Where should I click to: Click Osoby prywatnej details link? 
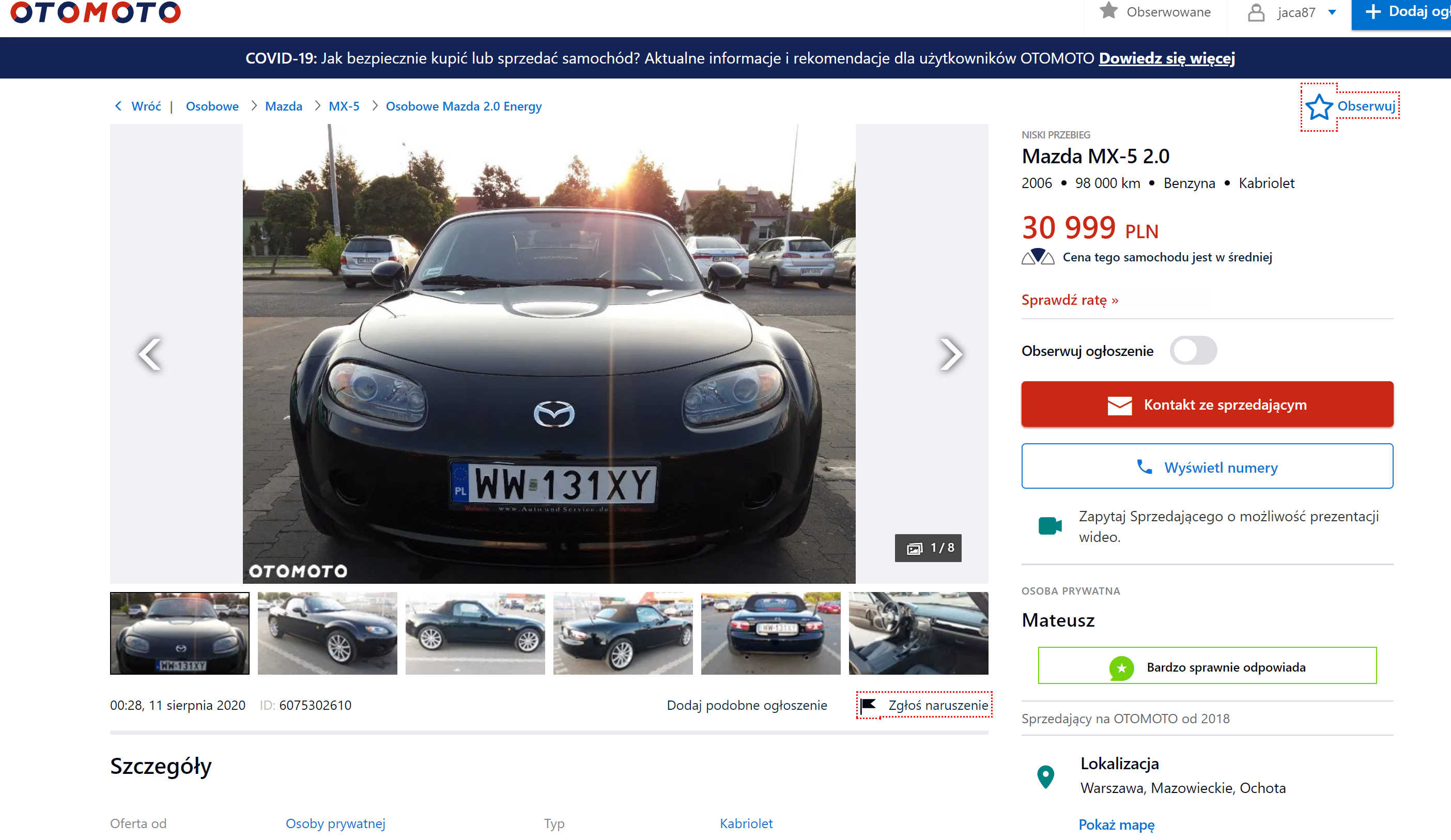335,823
